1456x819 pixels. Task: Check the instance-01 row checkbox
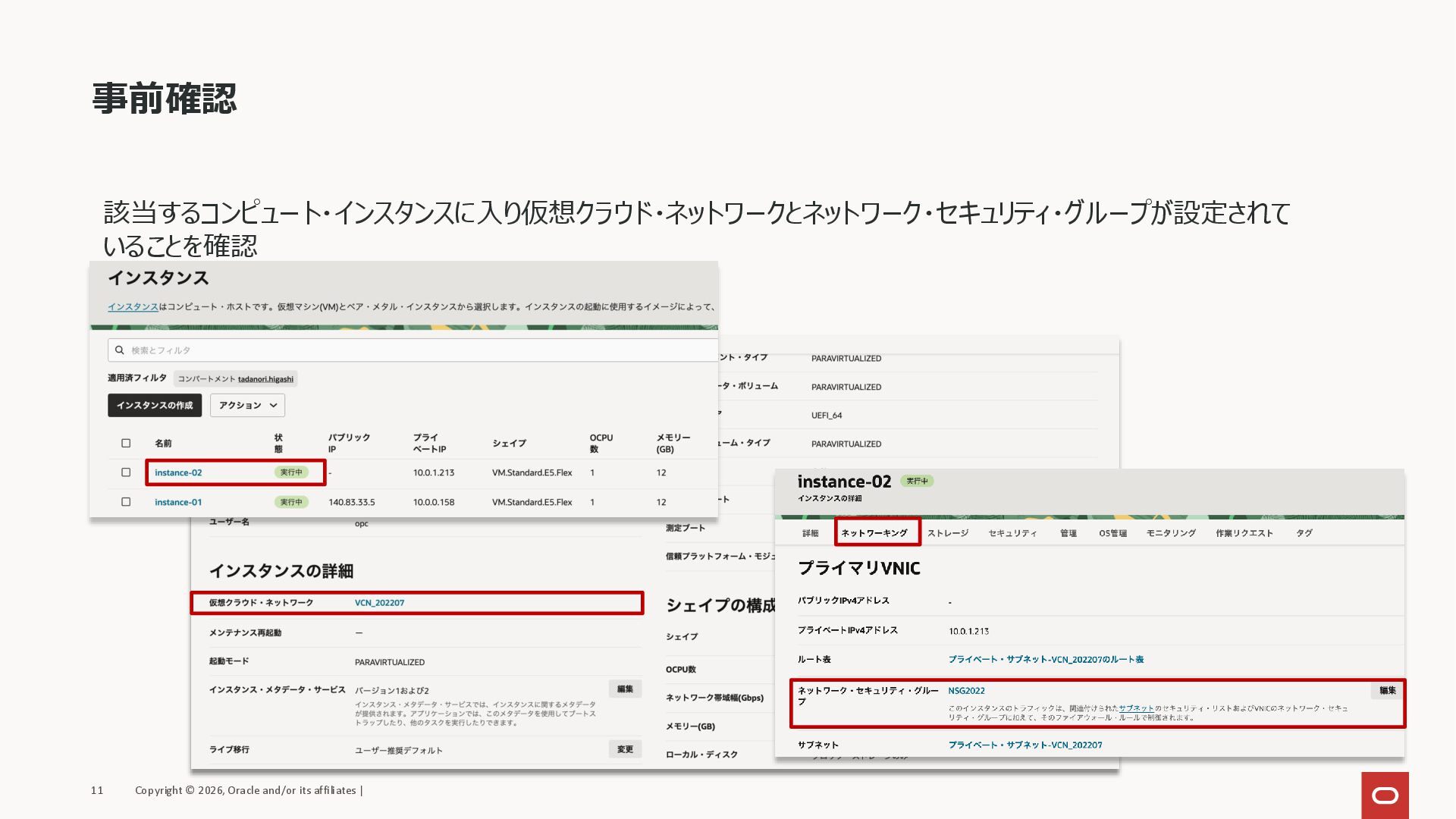pos(126,502)
